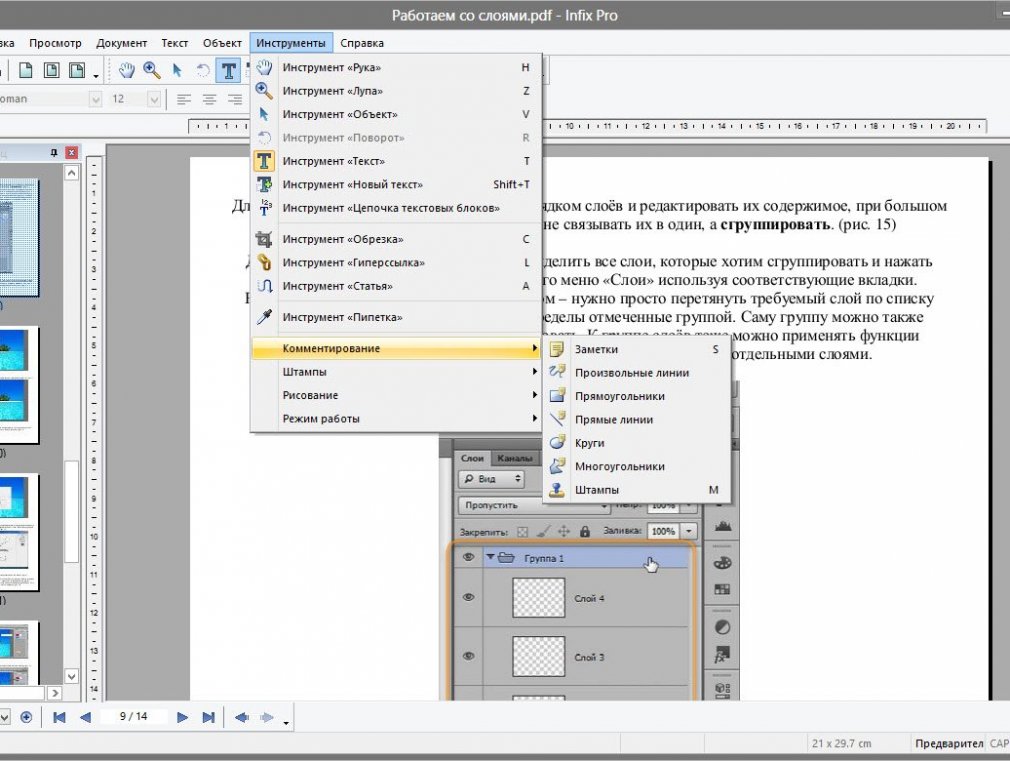Close the thumbnails side panel

pos(71,153)
